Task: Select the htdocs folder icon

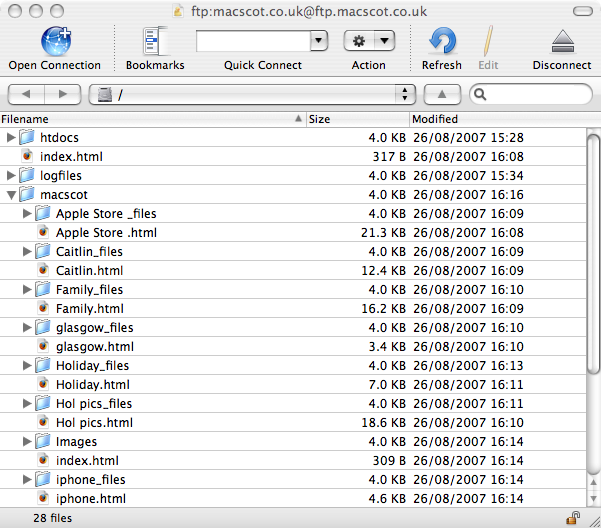Action: point(27,137)
